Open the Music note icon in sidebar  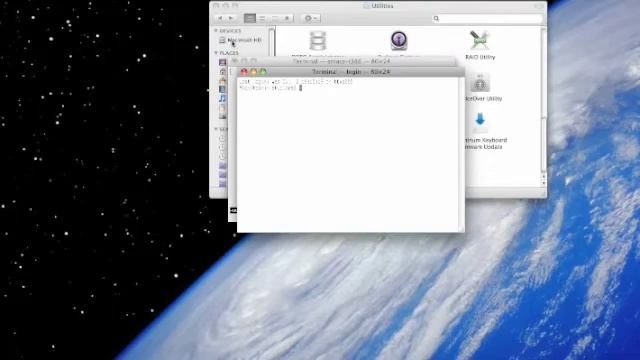pyautogui.click(x=222, y=98)
